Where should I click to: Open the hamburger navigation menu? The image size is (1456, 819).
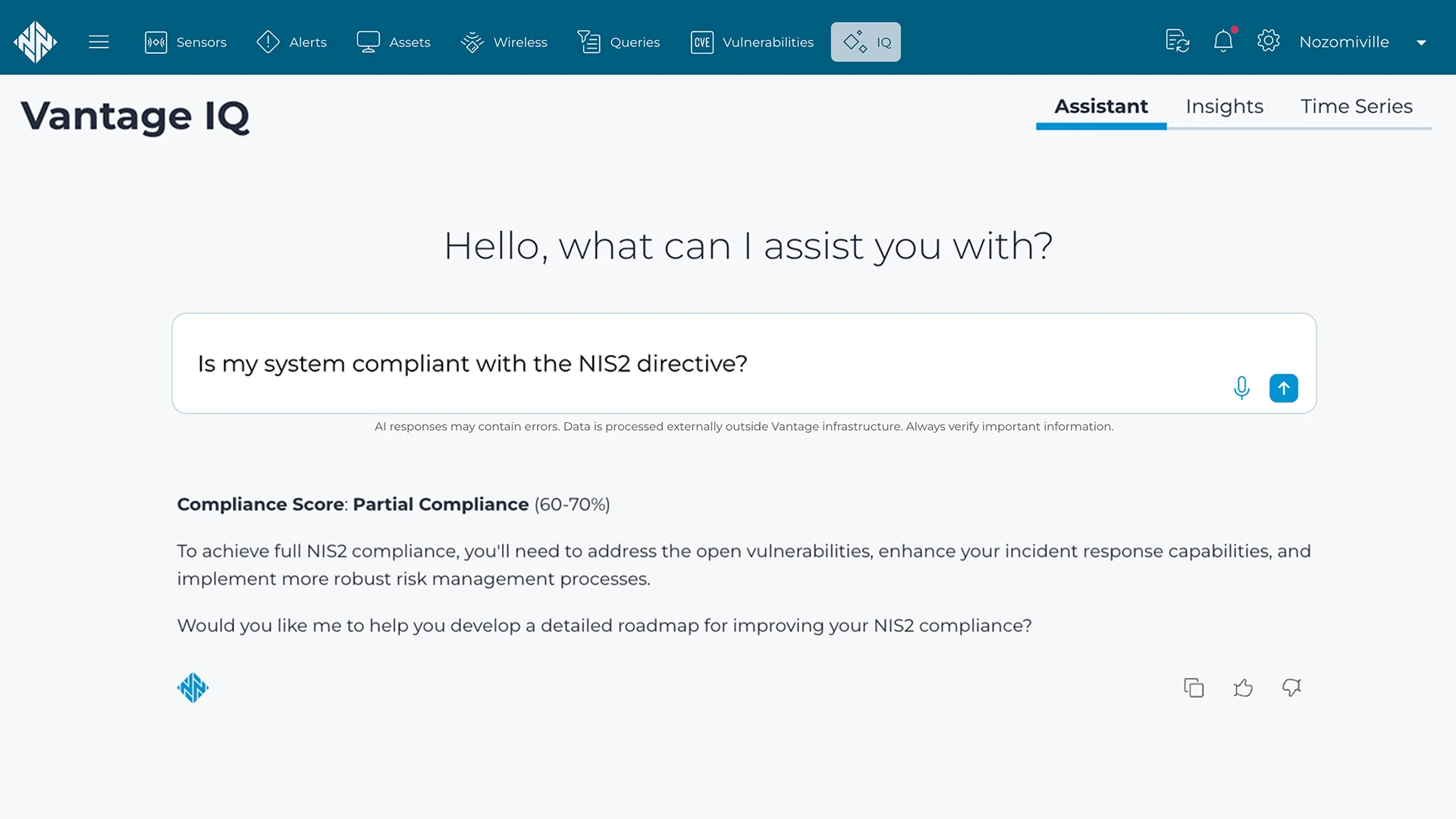click(99, 42)
